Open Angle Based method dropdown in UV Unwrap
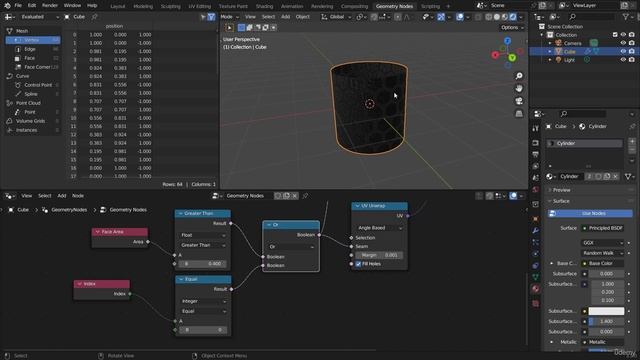 379,228
